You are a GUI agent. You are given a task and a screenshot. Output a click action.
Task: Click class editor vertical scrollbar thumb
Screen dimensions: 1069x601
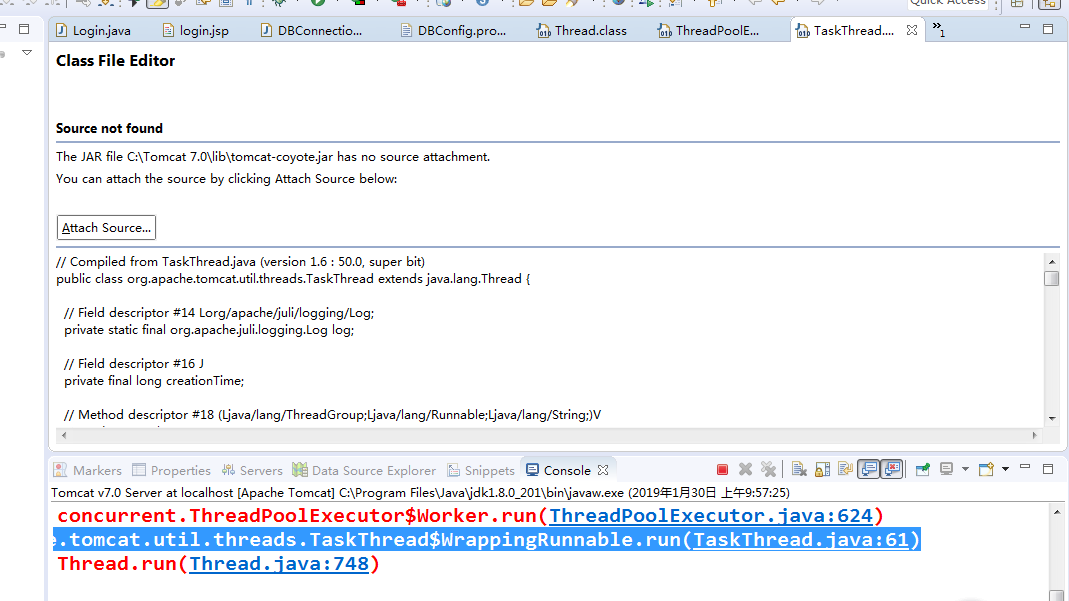pos(1052,279)
